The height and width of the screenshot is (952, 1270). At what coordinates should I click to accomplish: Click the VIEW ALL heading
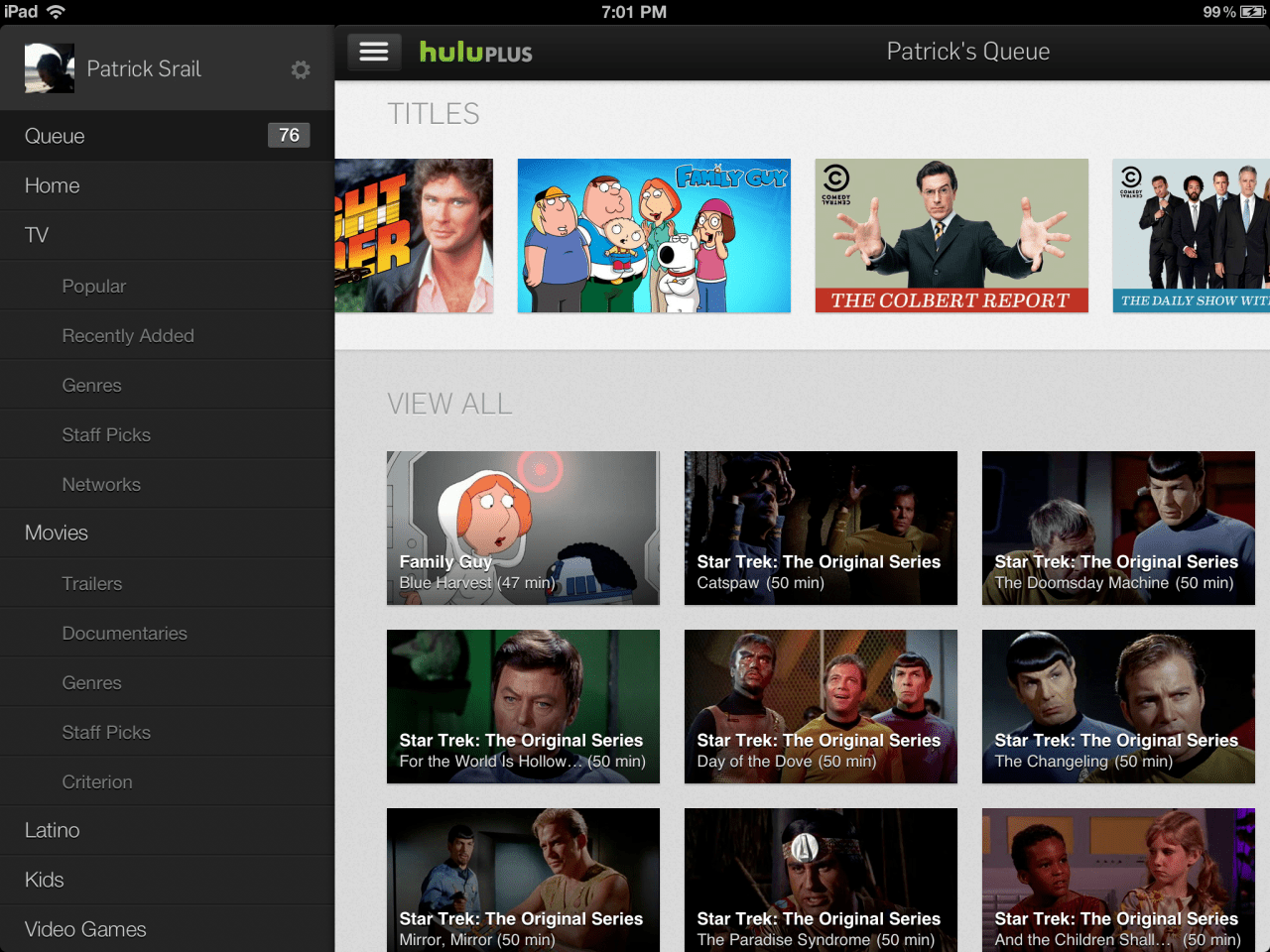click(449, 404)
